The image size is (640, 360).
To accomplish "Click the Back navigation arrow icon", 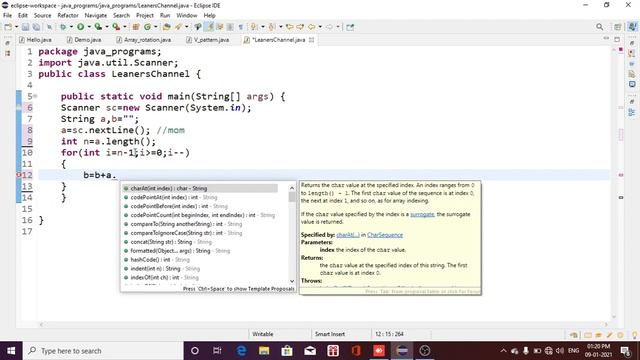I will pyautogui.click(x=311, y=27).
